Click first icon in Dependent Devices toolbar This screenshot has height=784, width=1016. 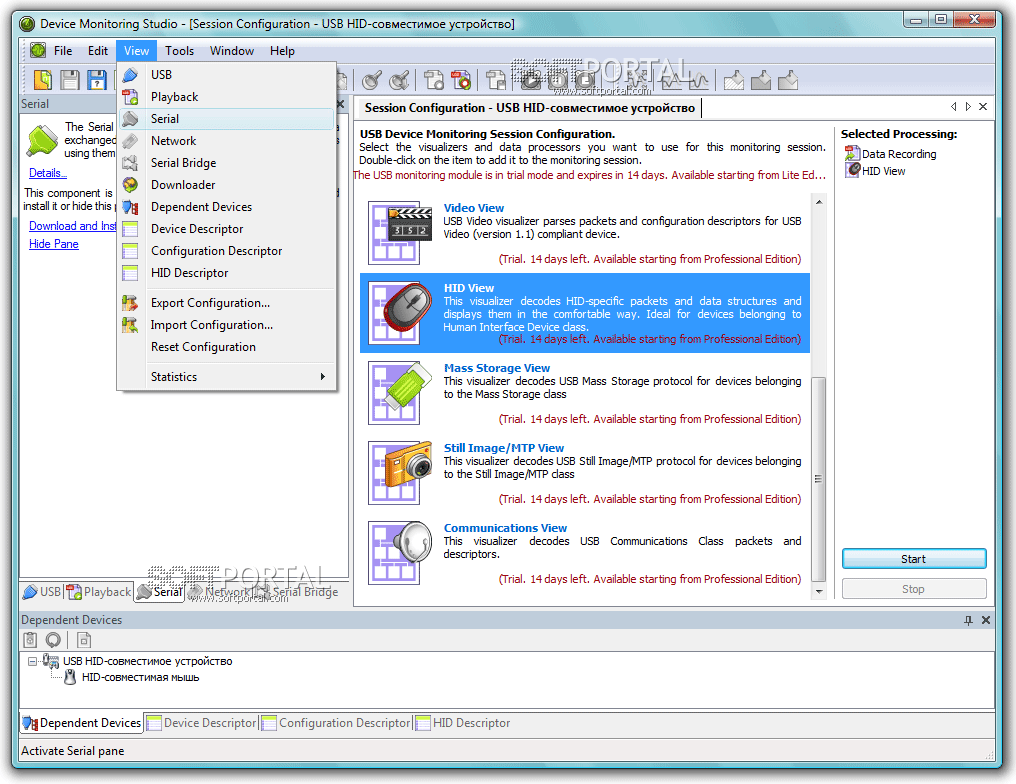pos(30,640)
